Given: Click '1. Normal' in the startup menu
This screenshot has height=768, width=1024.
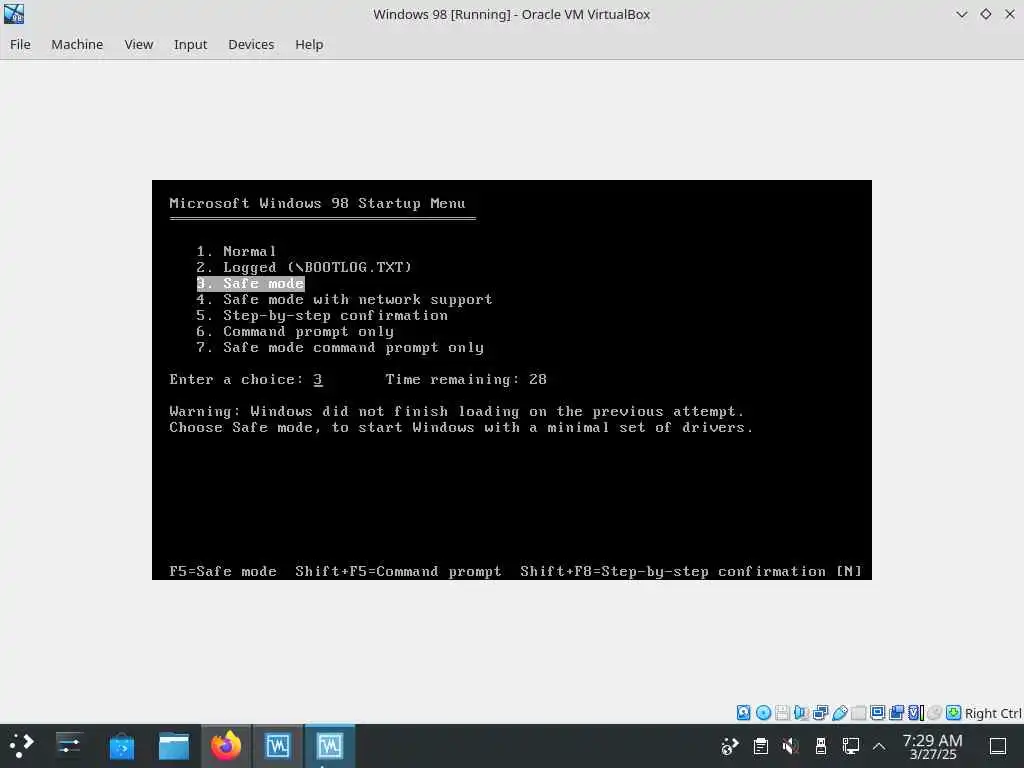Looking at the screenshot, I should click(x=236, y=251).
